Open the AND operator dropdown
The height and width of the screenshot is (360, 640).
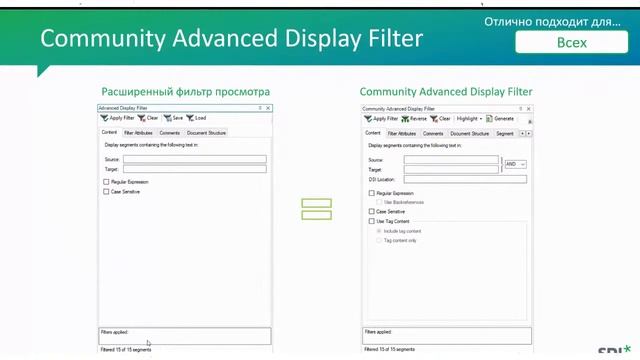[516, 164]
